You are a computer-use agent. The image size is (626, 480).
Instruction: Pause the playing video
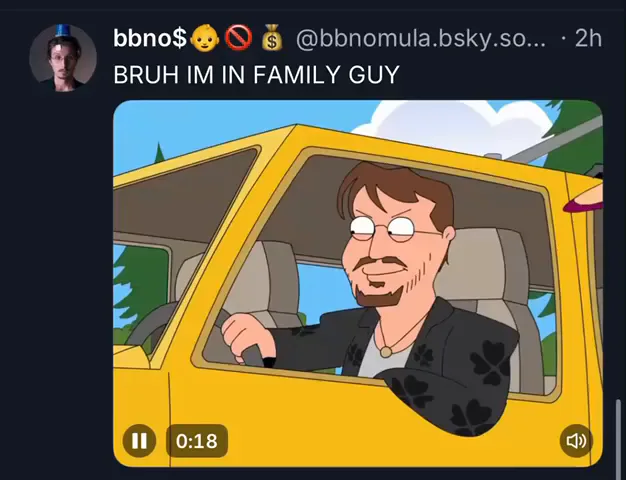[x=139, y=441]
